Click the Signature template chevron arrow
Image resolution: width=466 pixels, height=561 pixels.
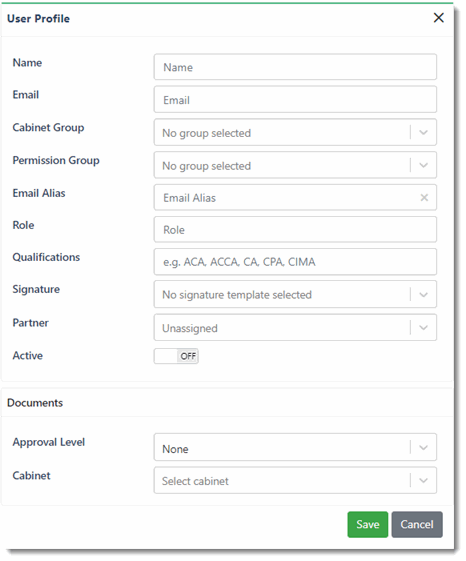pyautogui.click(x=423, y=295)
